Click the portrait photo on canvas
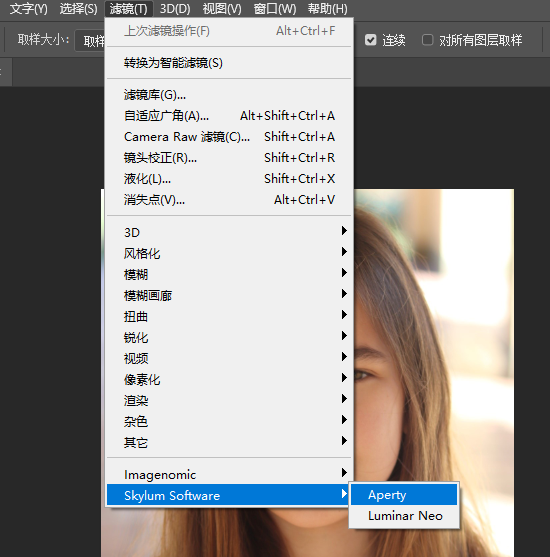 (433, 355)
